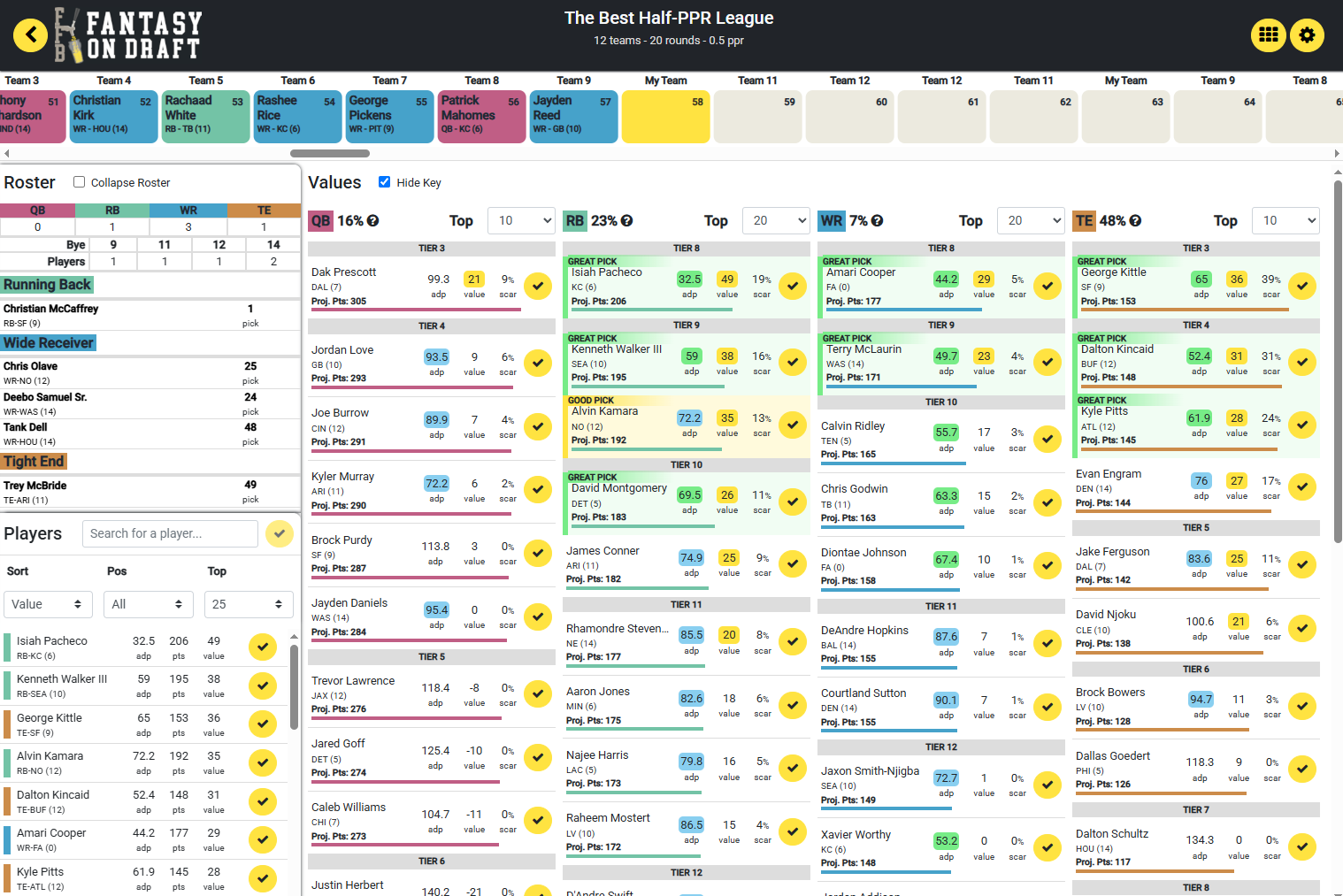Click the TE position badge in Values
The image size is (1343, 896).
1085,221
